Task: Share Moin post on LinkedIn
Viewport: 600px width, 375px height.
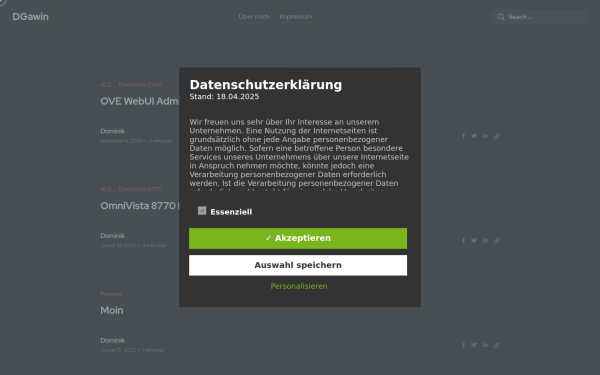Action: pos(485,345)
